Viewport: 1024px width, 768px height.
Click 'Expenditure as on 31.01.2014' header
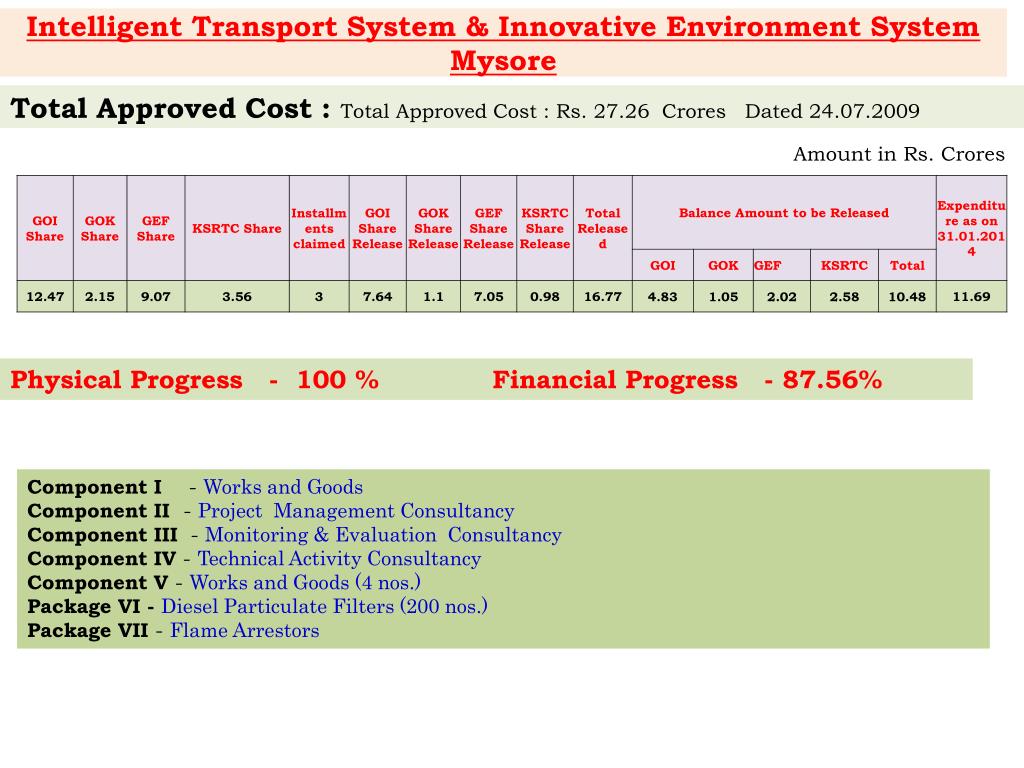971,229
